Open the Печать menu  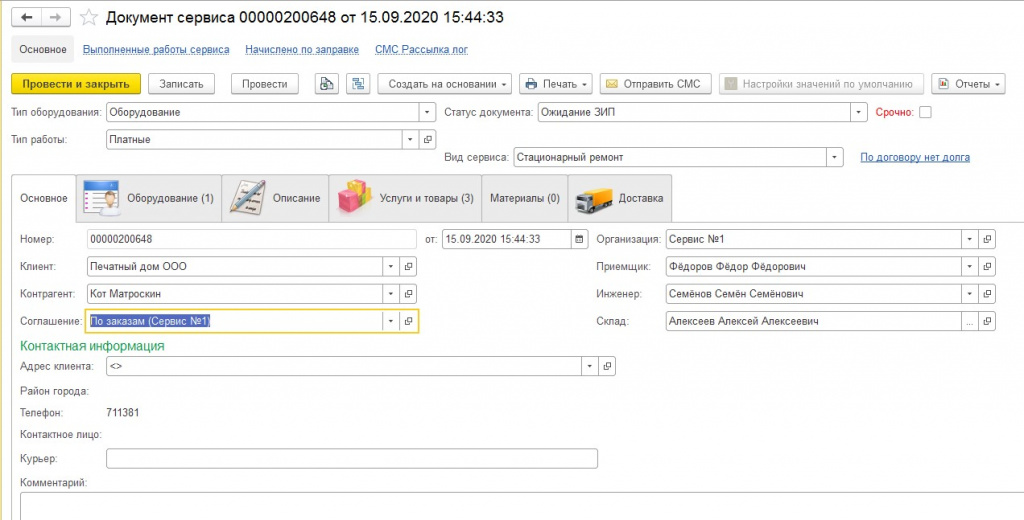[x=555, y=84]
